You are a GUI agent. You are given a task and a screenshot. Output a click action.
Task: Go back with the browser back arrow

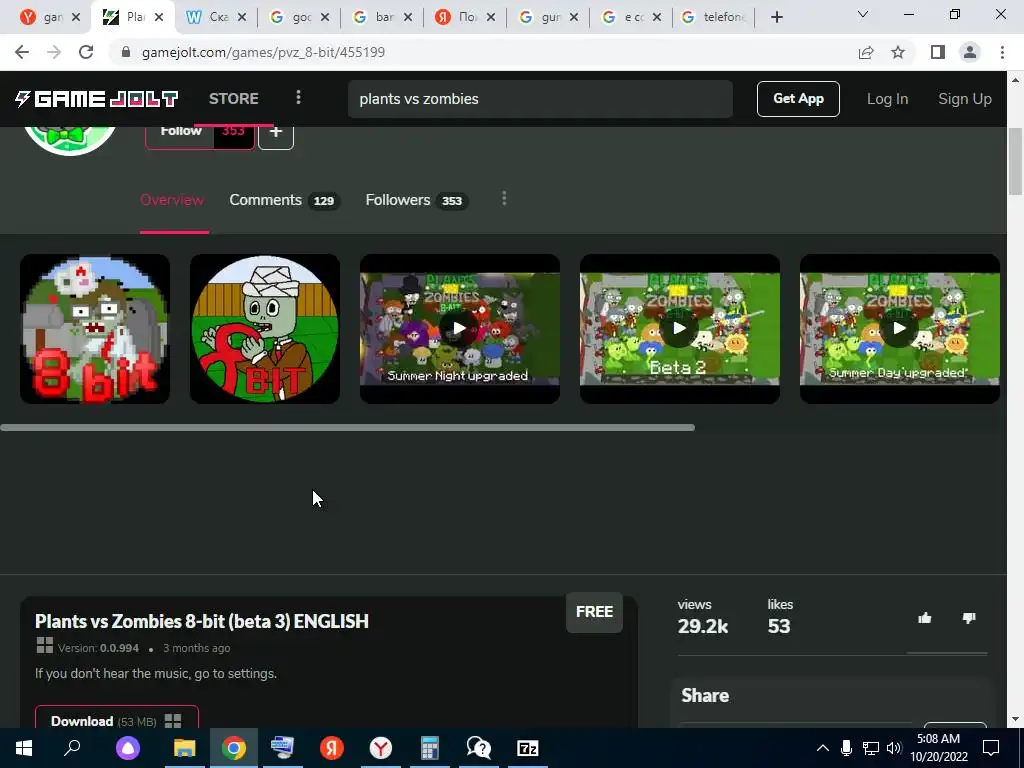22,52
